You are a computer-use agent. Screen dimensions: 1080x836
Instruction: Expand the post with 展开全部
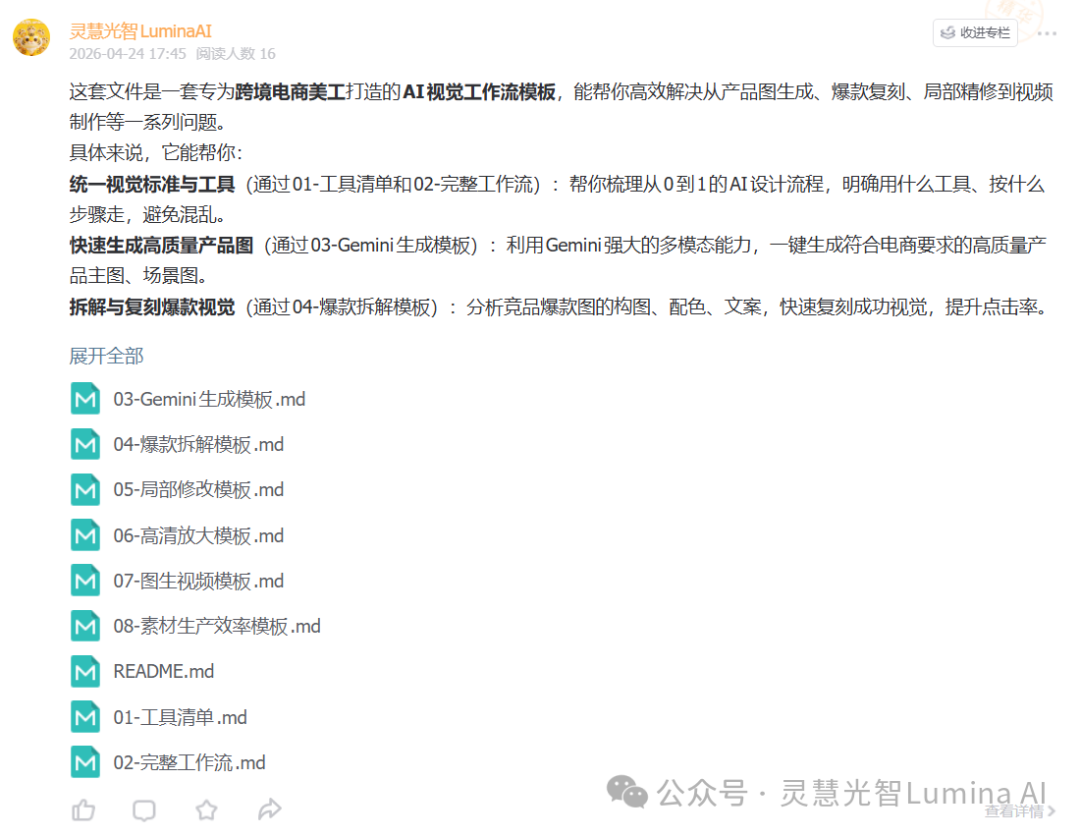pos(106,355)
